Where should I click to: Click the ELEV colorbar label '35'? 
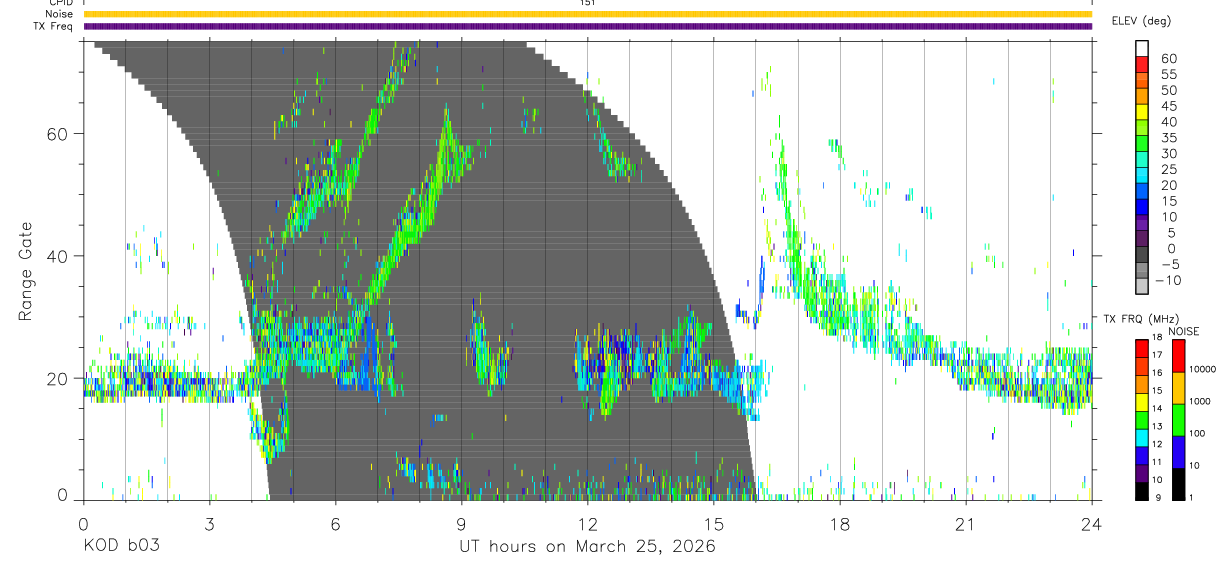click(1168, 138)
